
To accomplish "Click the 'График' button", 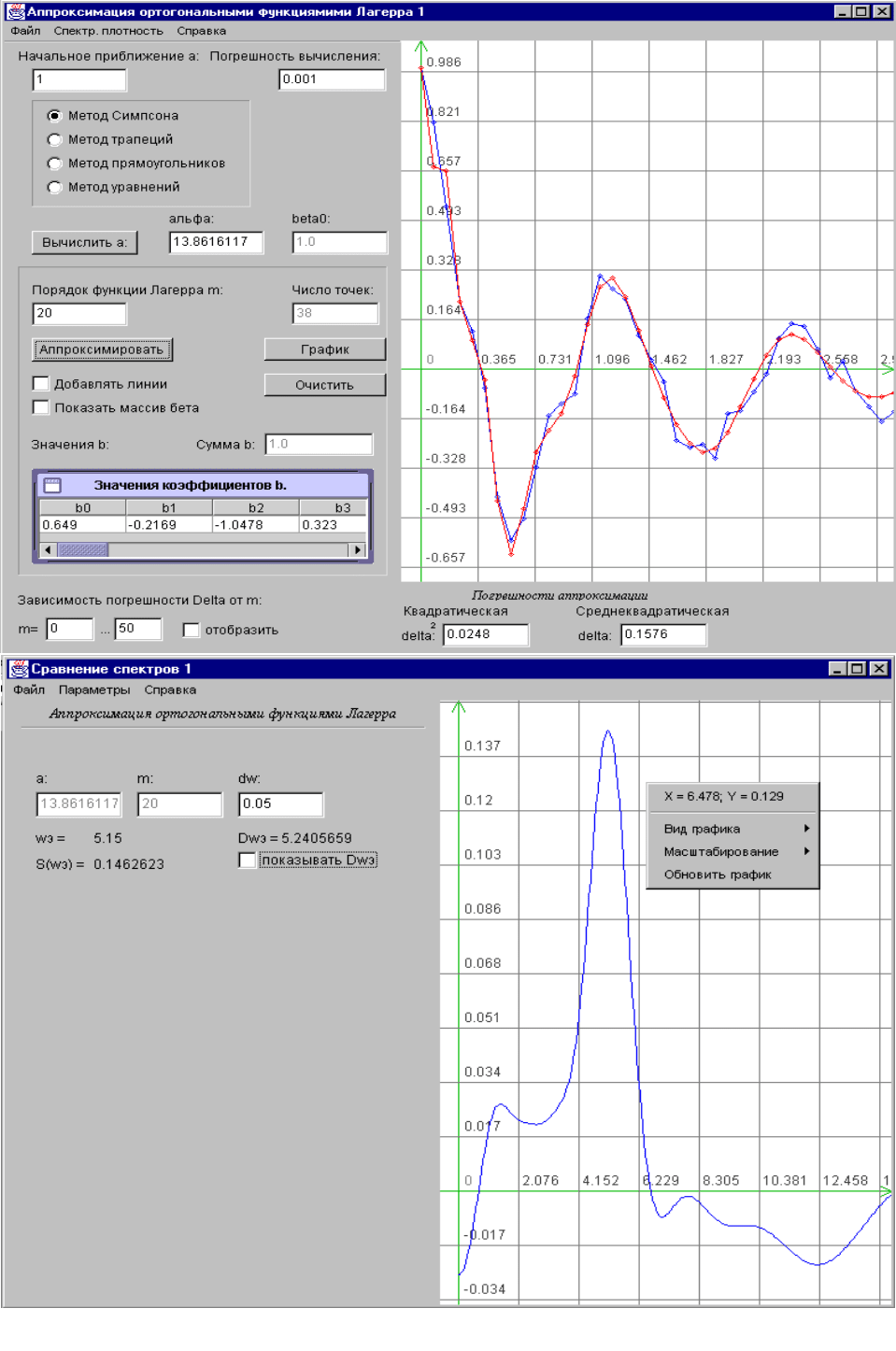I will pos(325,349).
